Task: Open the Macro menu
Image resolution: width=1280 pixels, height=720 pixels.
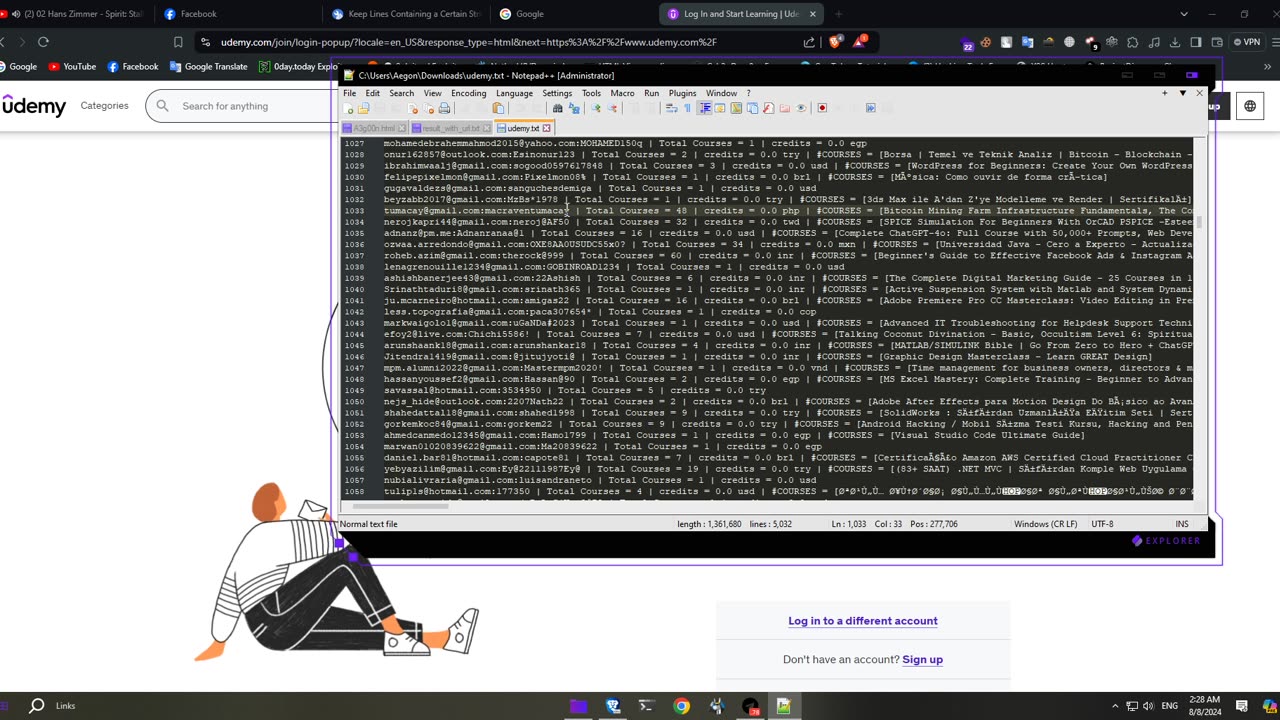Action: pyautogui.click(x=622, y=93)
